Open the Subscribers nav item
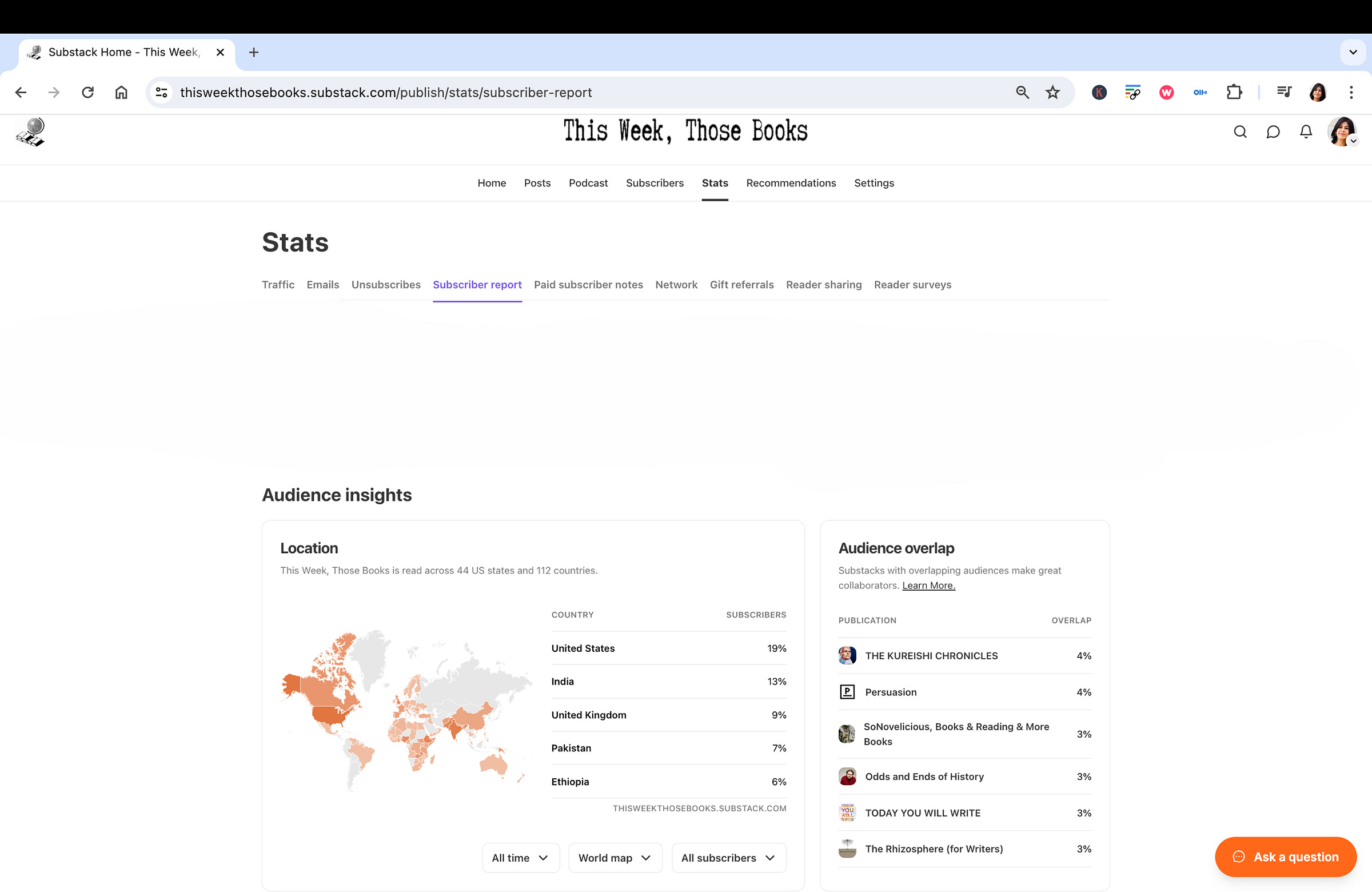The width and height of the screenshot is (1372, 892). pyautogui.click(x=655, y=183)
